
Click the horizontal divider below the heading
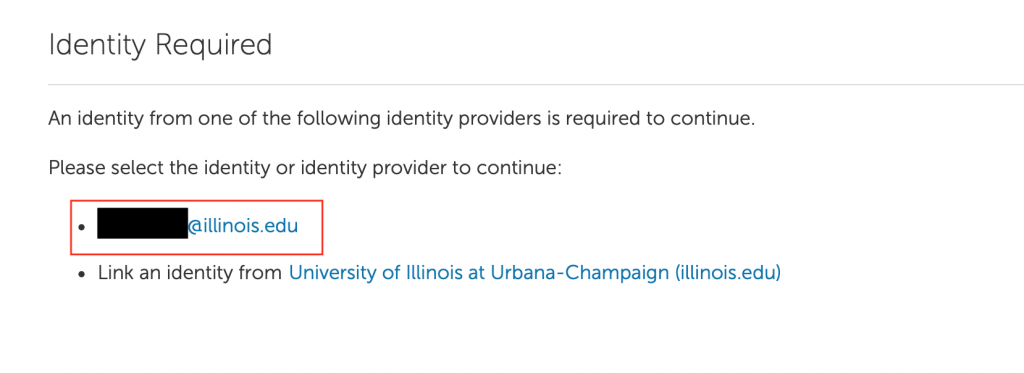click(x=536, y=84)
